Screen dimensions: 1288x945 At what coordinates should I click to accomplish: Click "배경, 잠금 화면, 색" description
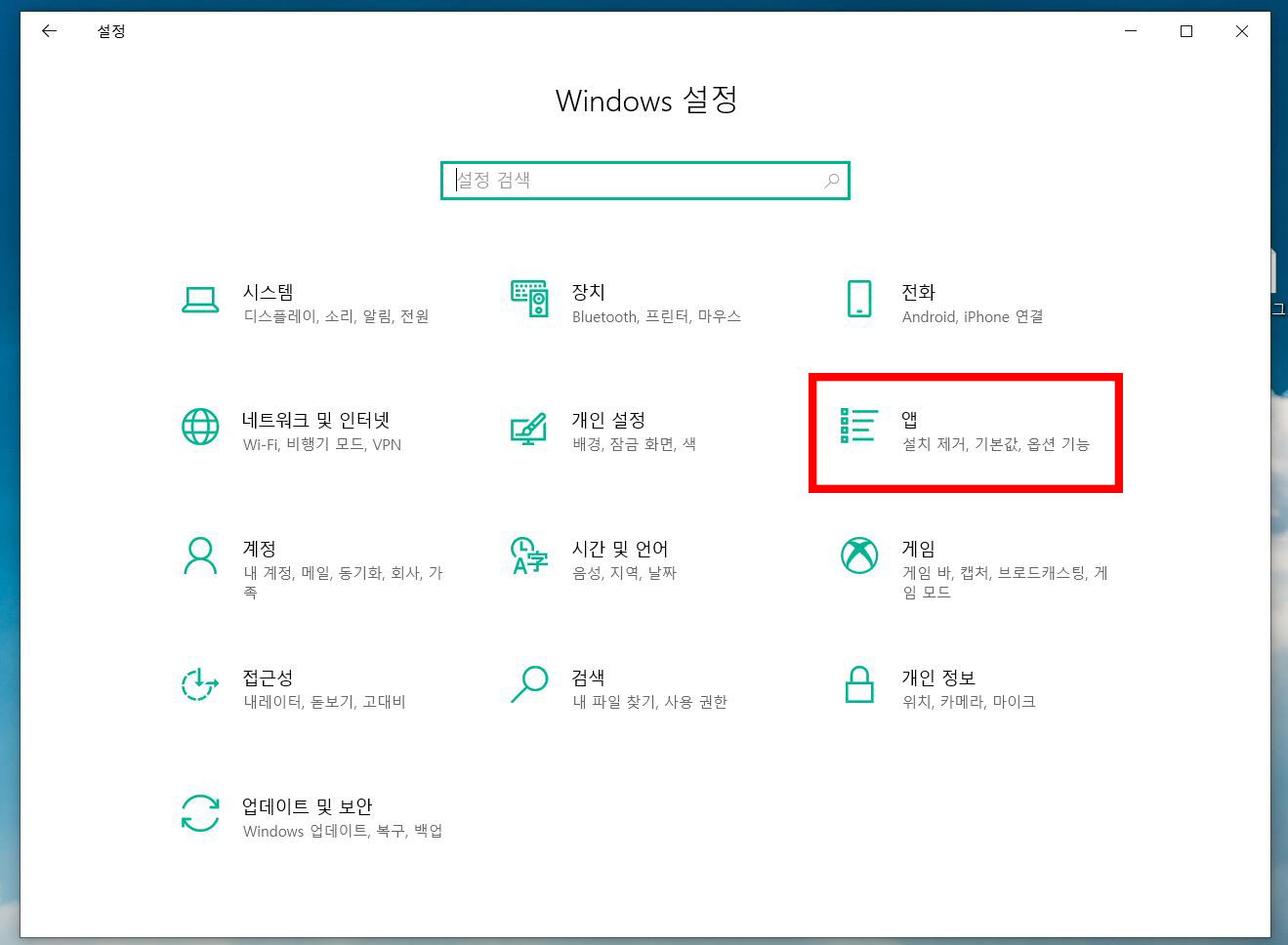(634, 444)
